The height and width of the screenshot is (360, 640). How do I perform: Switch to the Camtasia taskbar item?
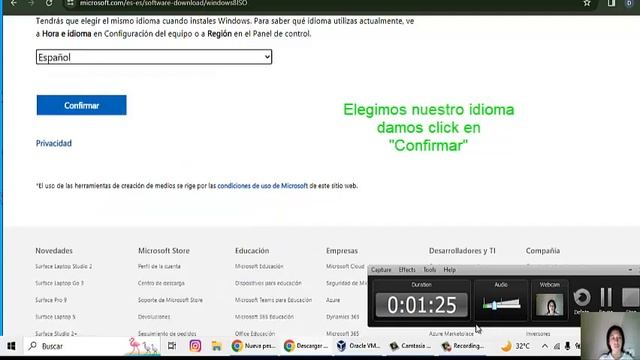coord(410,346)
